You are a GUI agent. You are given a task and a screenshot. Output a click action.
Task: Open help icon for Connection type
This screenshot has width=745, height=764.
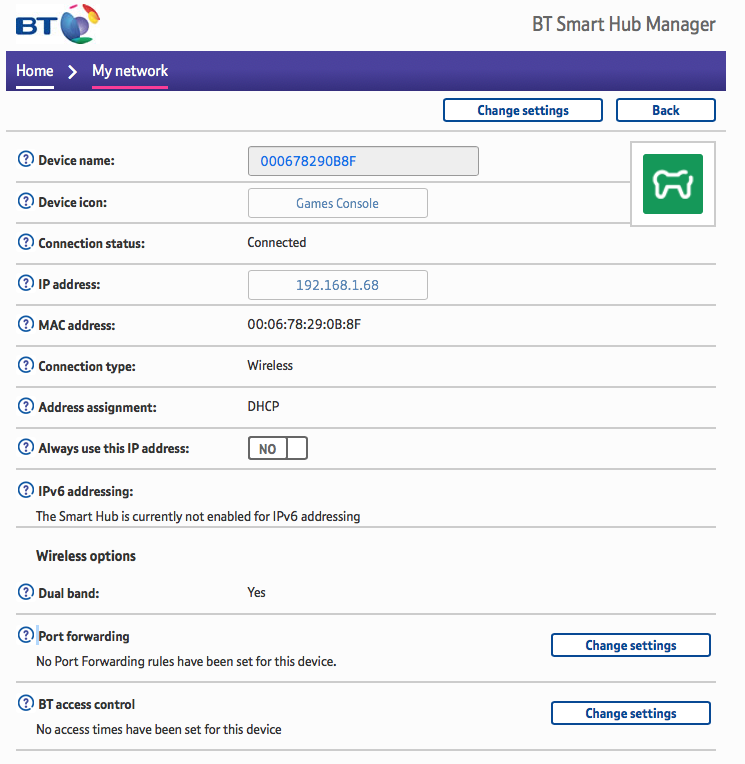pos(26,365)
